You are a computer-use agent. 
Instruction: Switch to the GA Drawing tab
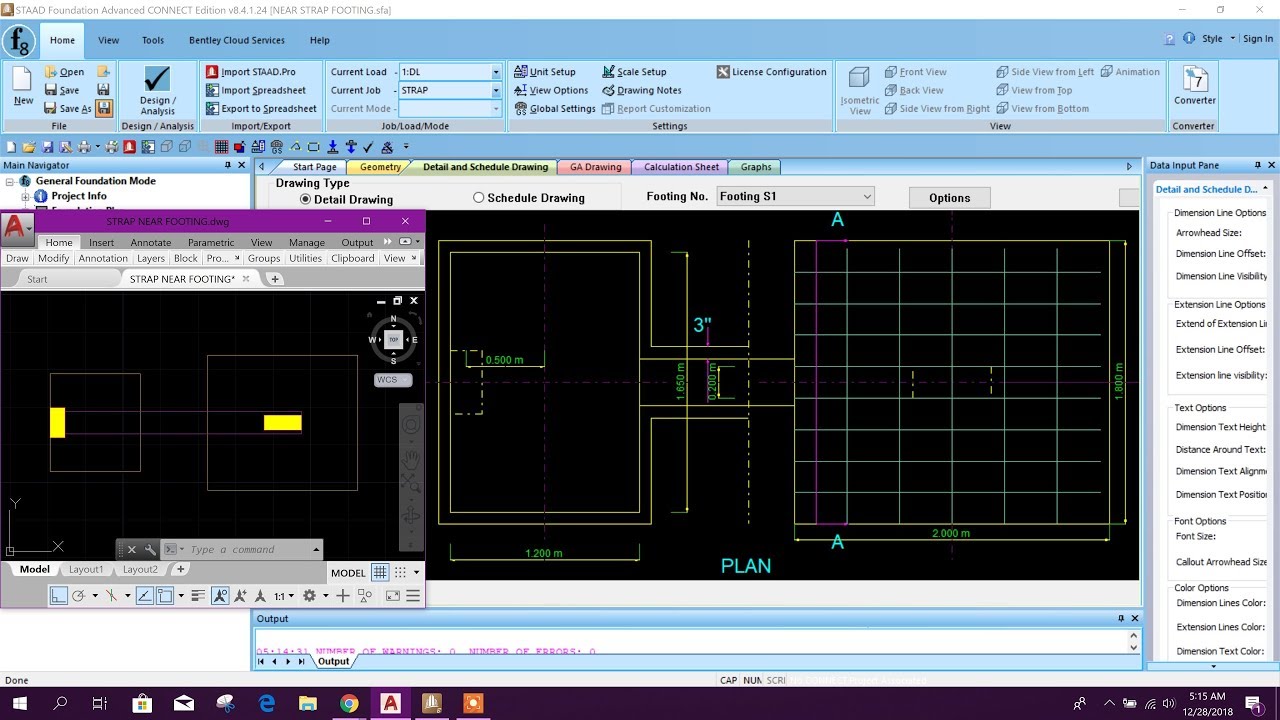[x=594, y=166]
